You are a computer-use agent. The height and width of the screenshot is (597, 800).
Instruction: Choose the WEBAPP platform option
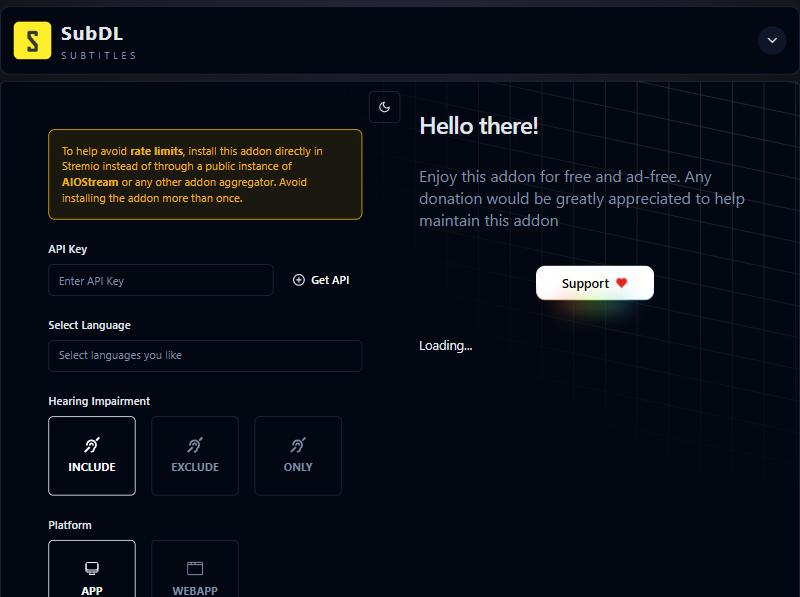click(x=195, y=569)
